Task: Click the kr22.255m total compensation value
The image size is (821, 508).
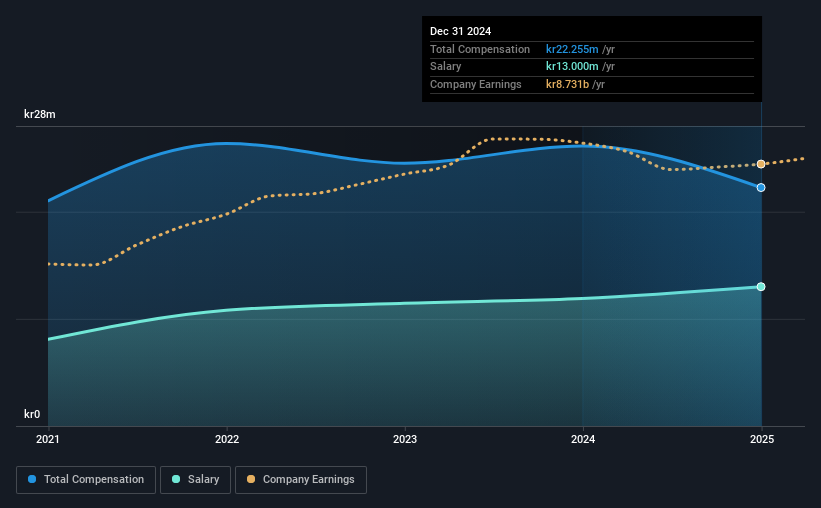Action: point(572,49)
